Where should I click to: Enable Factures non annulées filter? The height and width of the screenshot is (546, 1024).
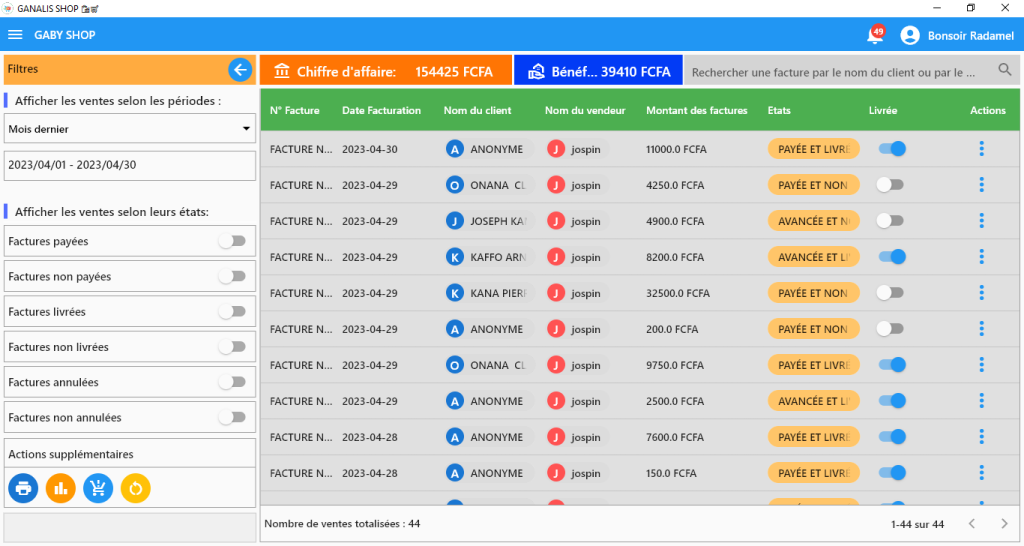[232, 417]
